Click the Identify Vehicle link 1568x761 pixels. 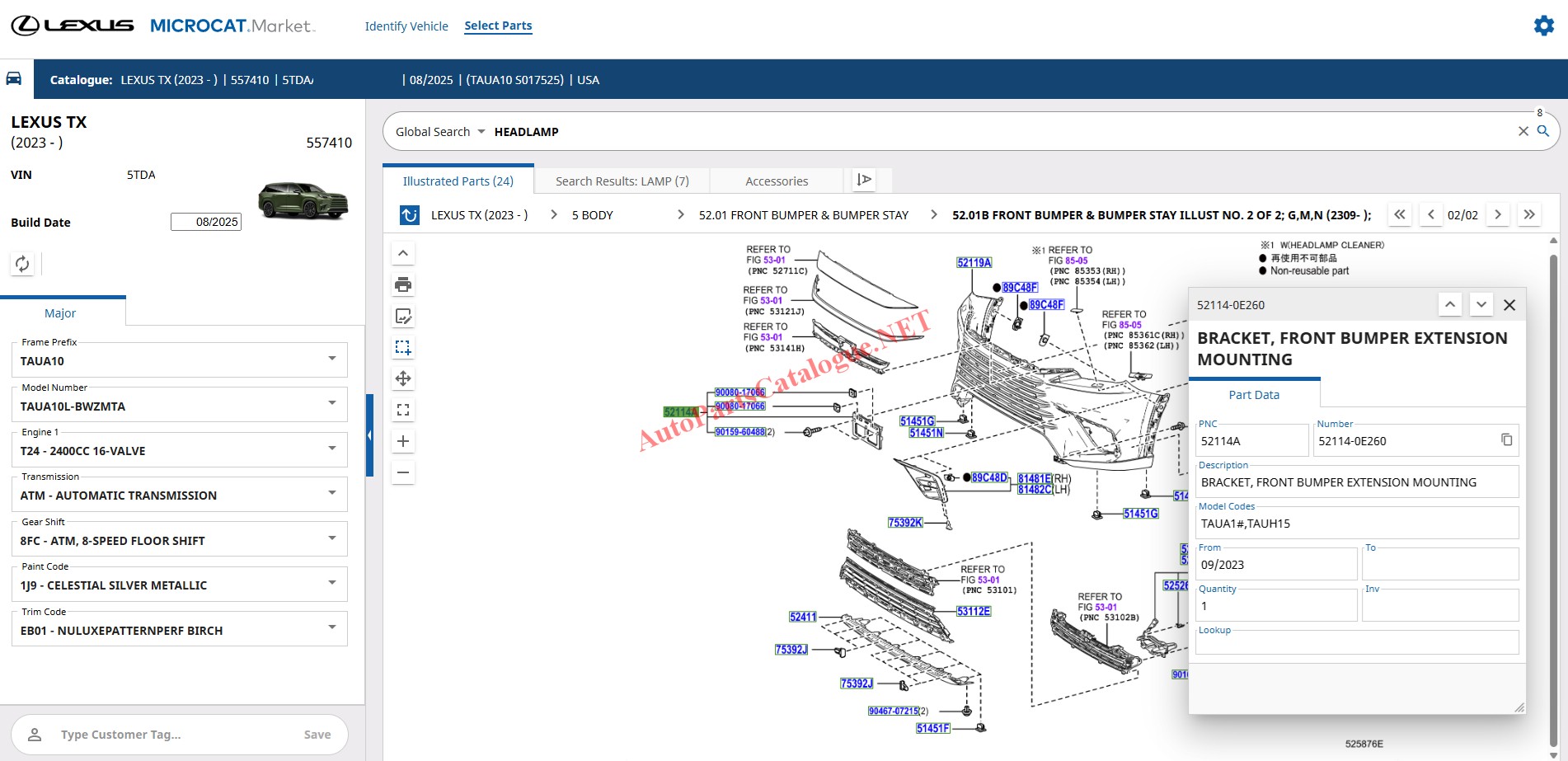(x=406, y=26)
